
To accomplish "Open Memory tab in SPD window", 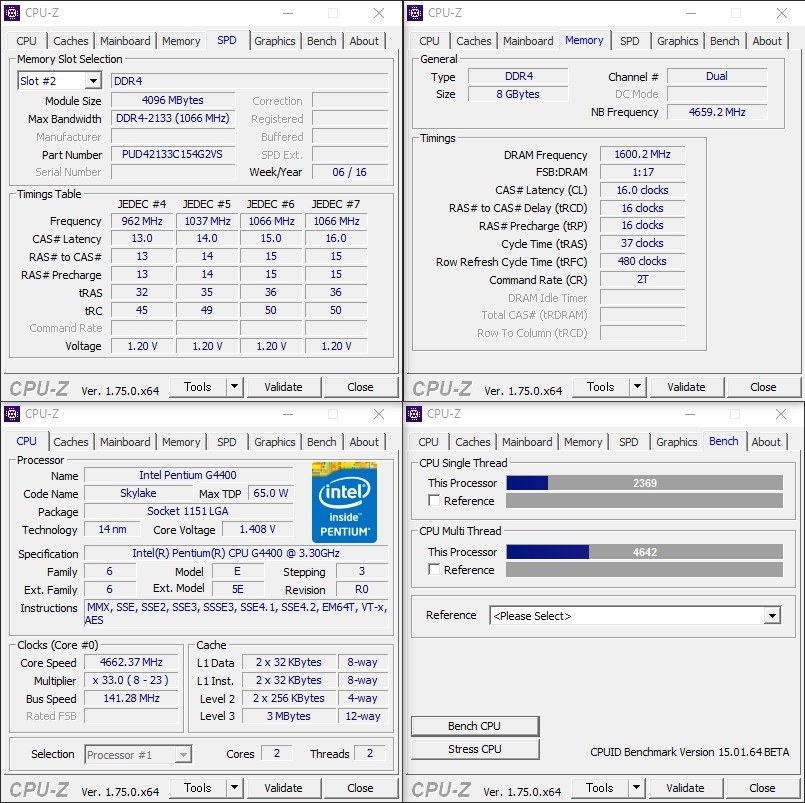I will click(181, 41).
